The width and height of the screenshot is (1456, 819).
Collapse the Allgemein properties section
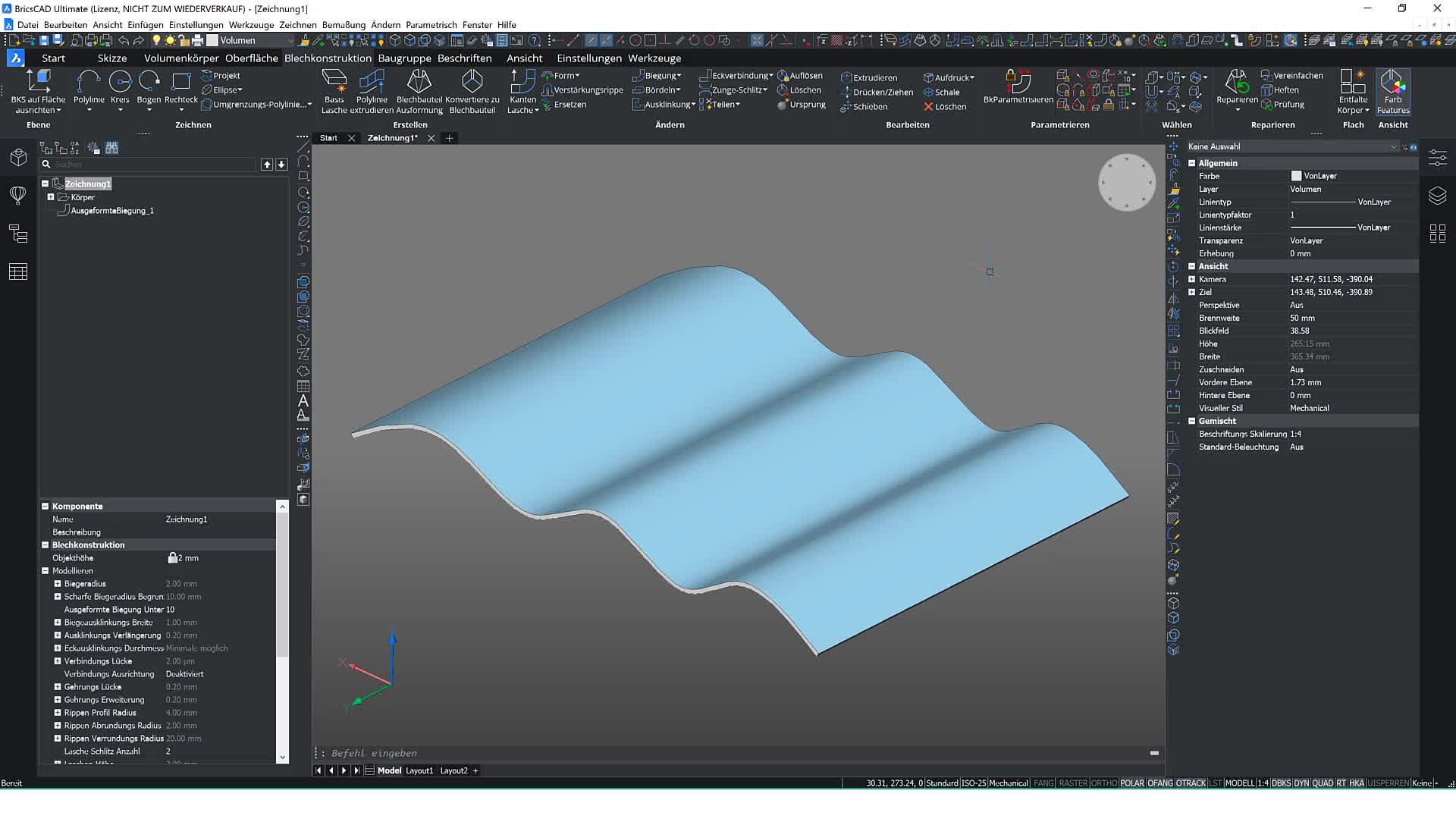pos(1192,163)
